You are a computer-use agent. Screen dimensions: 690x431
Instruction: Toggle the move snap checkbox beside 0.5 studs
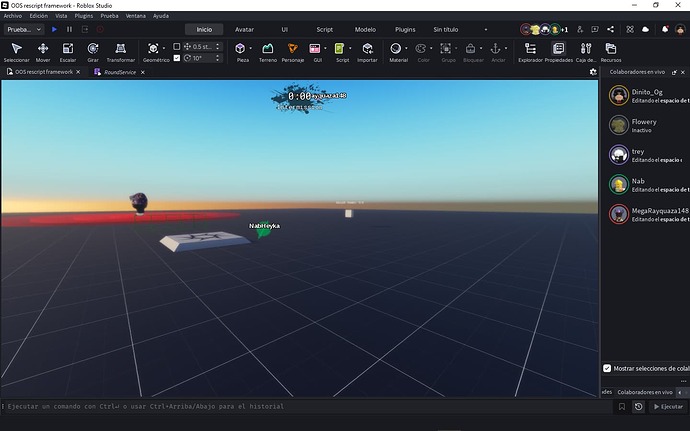pyautogui.click(x=177, y=46)
